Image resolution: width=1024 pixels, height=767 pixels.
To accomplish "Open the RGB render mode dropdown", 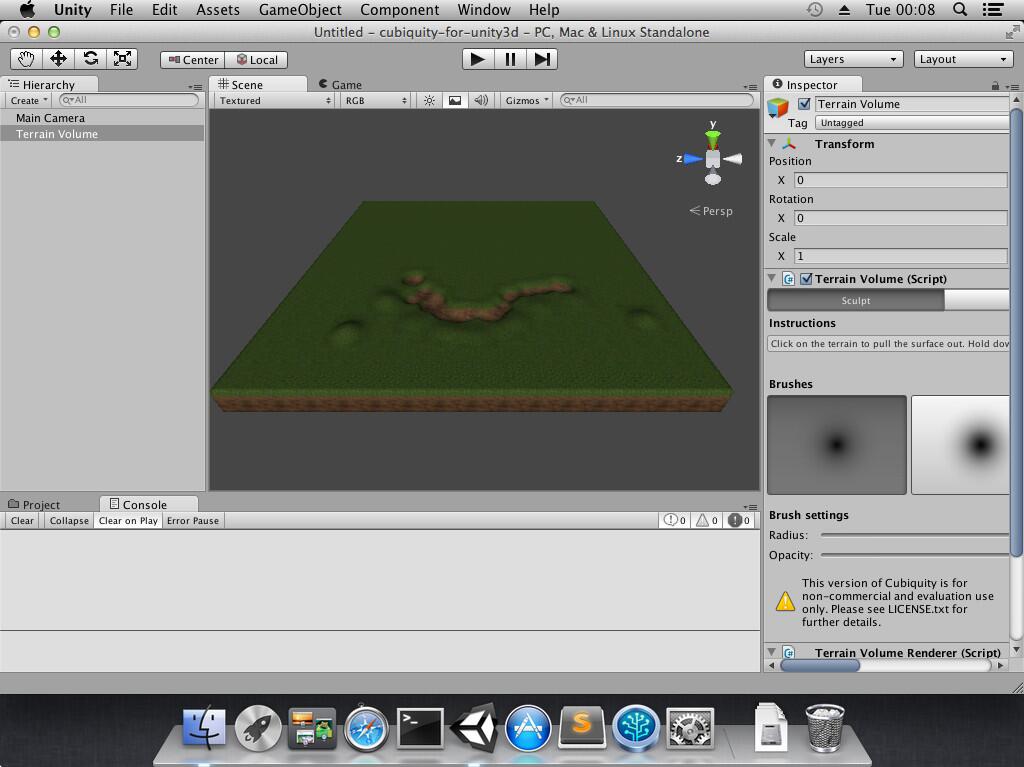I will click(376, 101).
